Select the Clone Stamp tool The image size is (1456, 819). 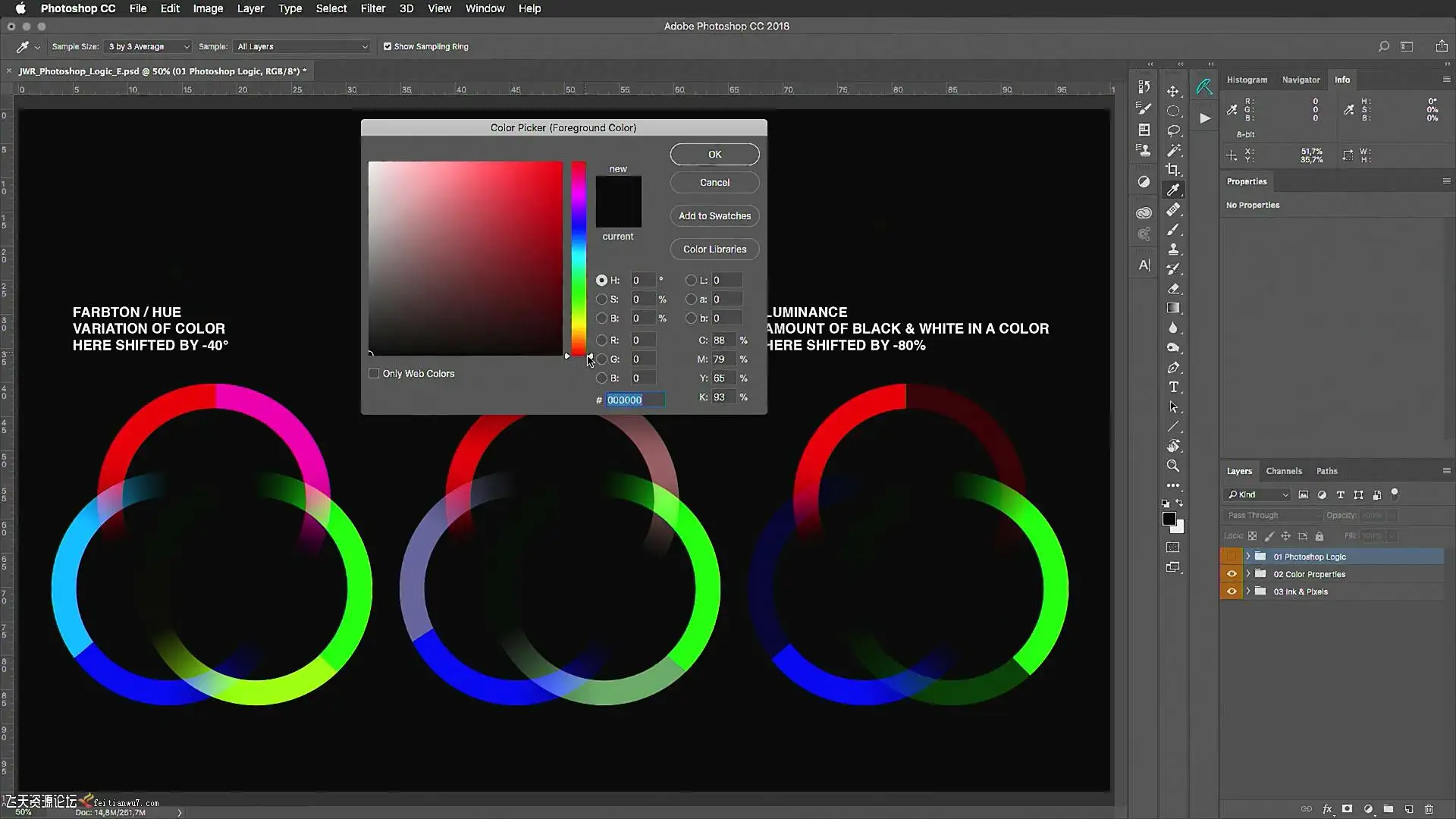[x=1173, y=249]
